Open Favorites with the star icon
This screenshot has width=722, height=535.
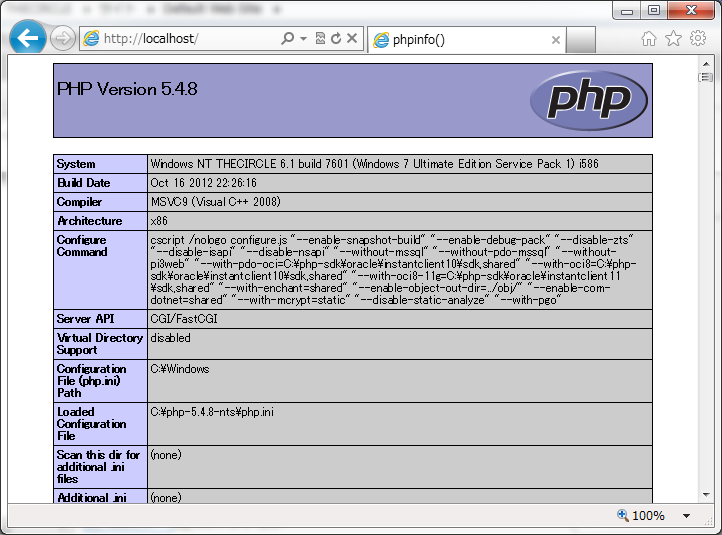point(673,38)
